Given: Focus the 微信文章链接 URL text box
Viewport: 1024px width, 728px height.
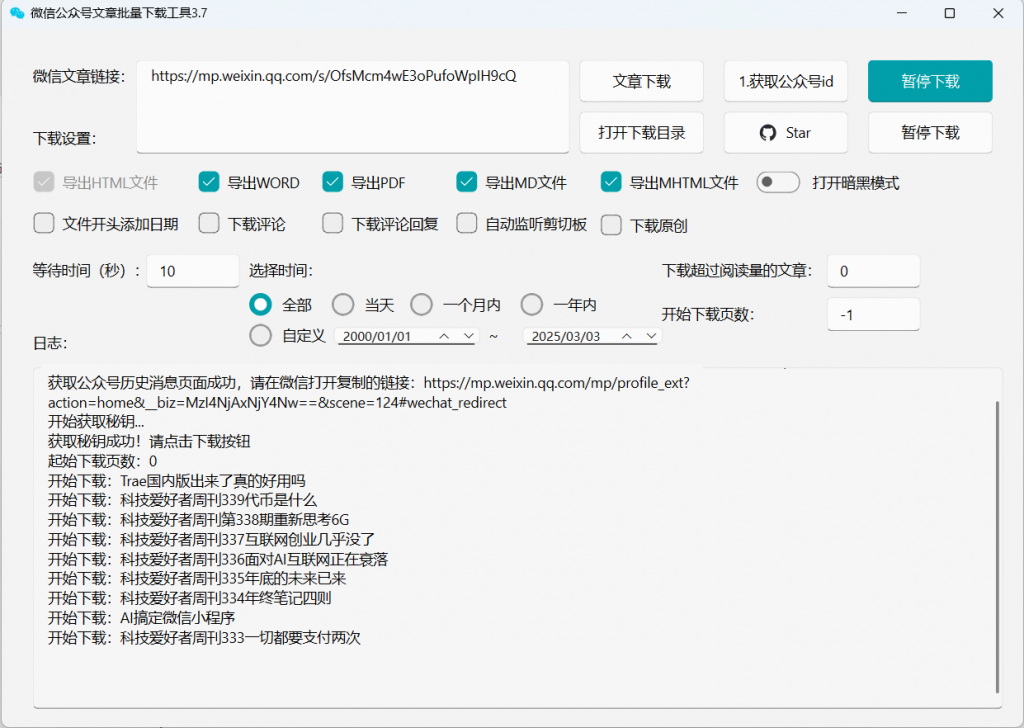Looking at the screenshot, I should pyautogui.click(x=353, y=107).
